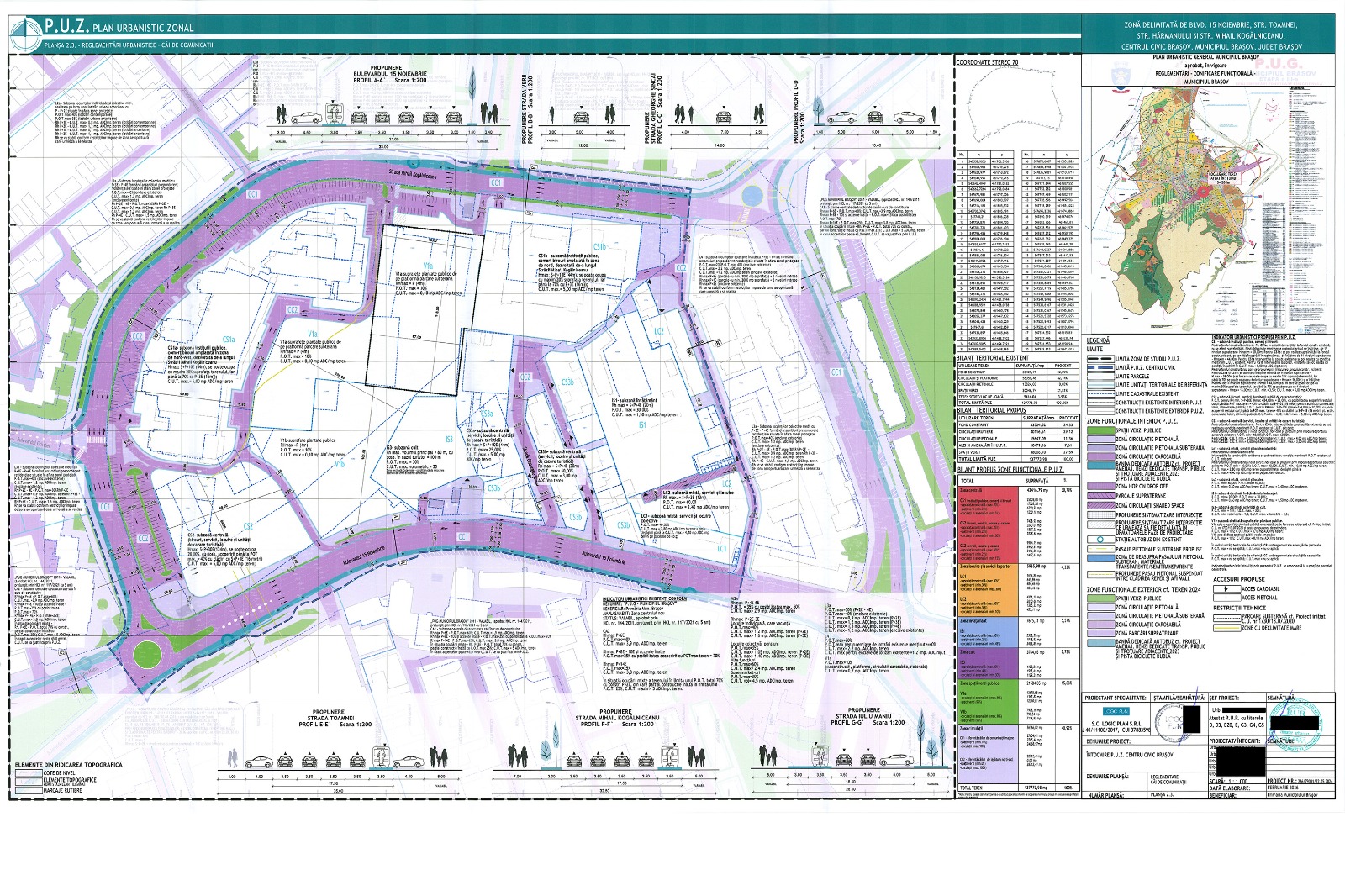Click the green Spații verzi publice swatch
Image resolution: width=1345 pixels, height=896 pixels.
pos(1100,430)
